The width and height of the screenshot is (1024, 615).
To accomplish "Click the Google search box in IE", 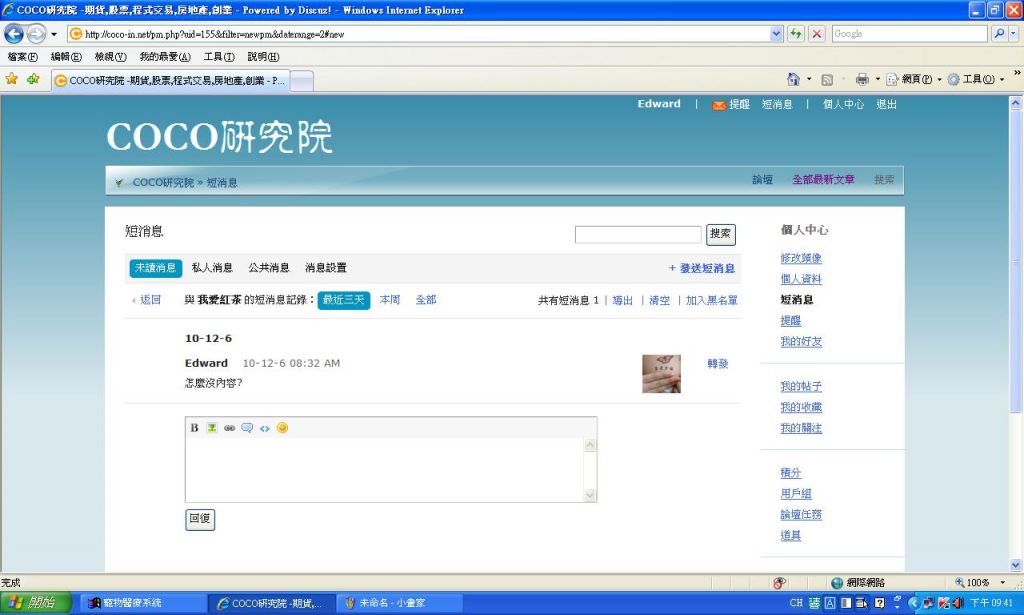I will (909, 33).
